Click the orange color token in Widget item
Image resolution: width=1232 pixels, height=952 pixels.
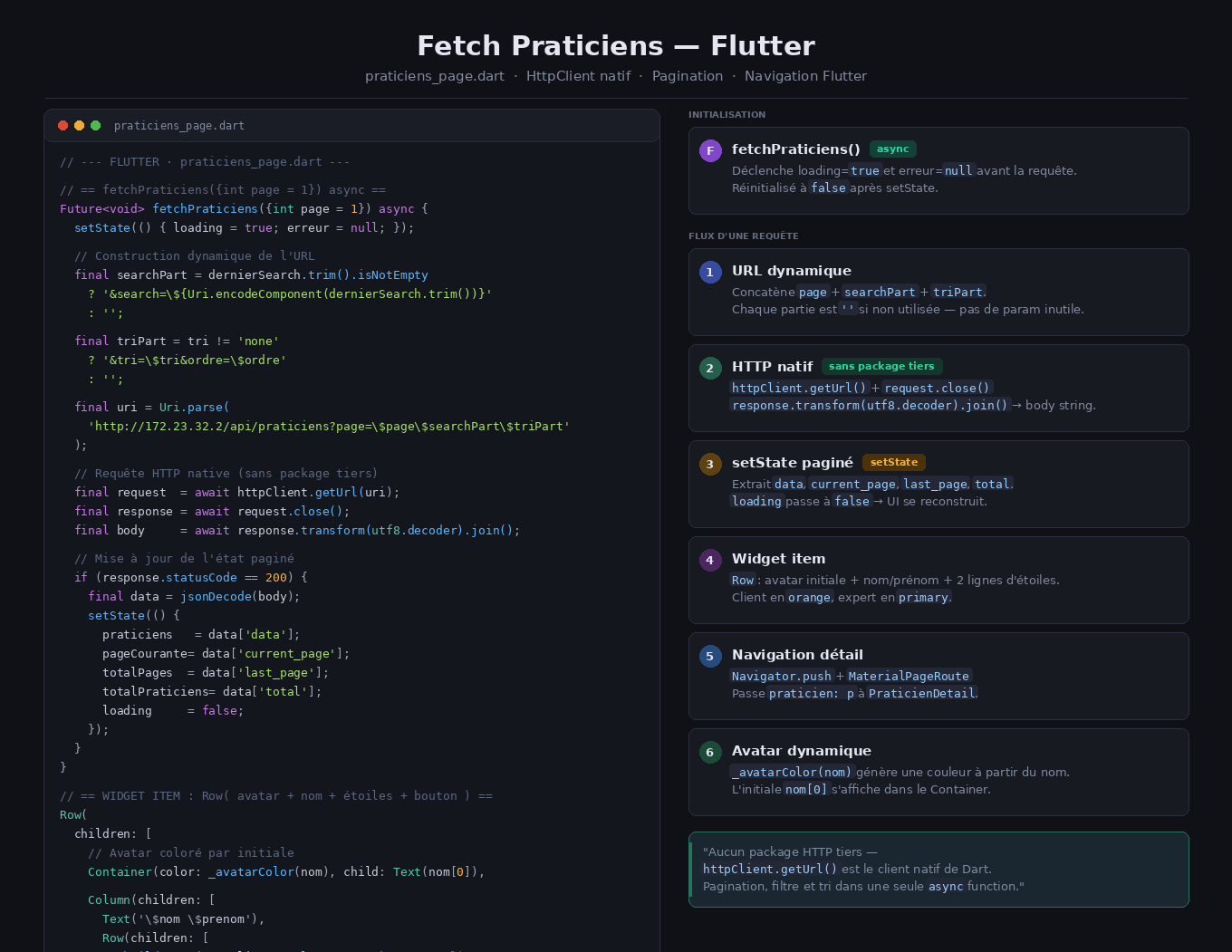click(809, 597)
